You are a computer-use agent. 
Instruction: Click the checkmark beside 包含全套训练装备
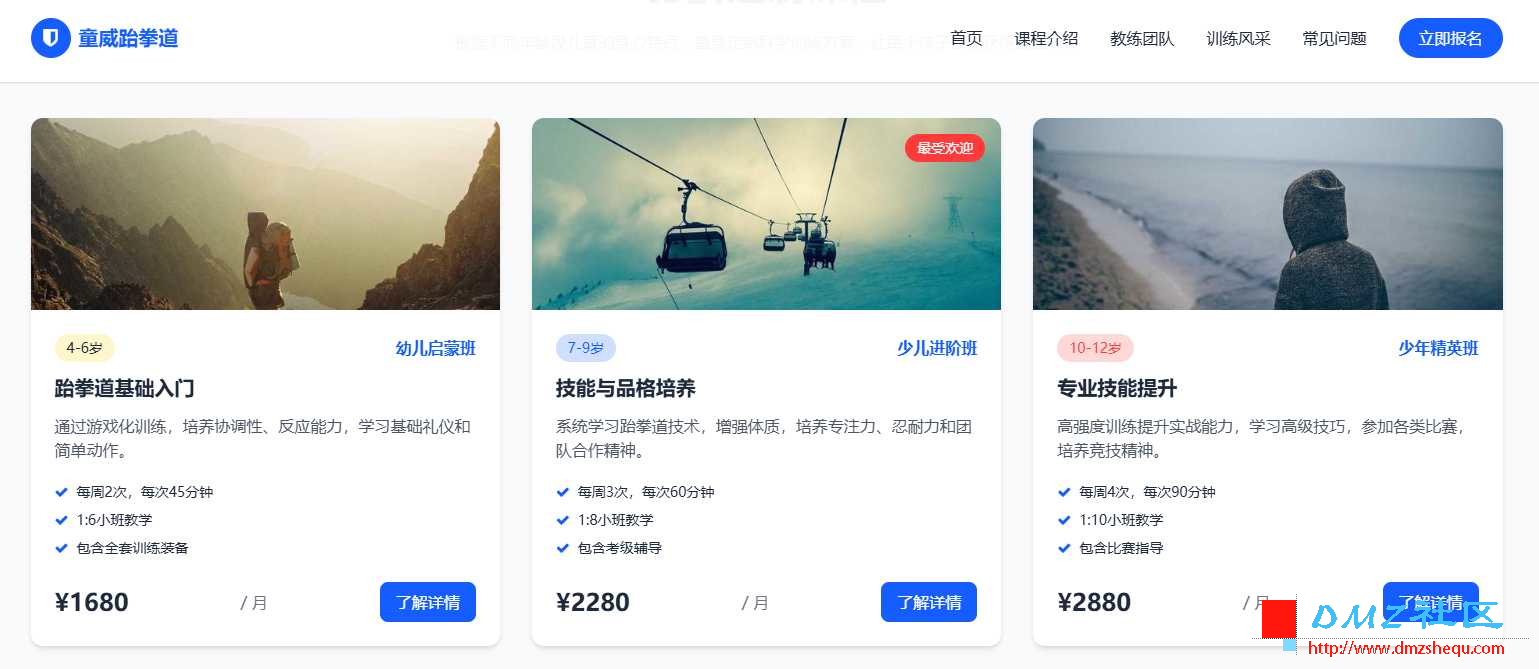[61, 548]
